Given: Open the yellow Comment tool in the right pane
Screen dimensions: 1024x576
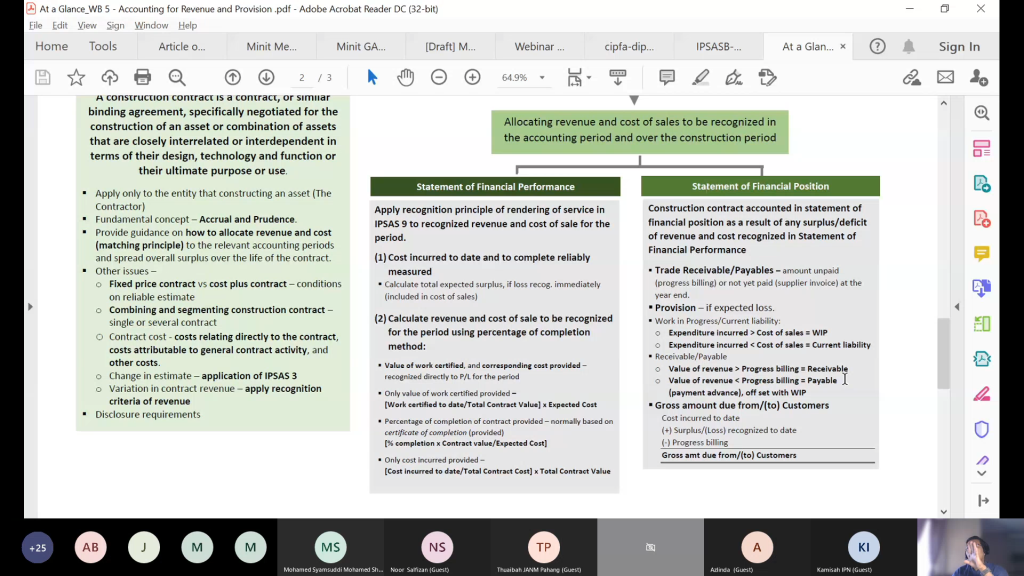Looking at the screenshot, I should tap(982, 253).
